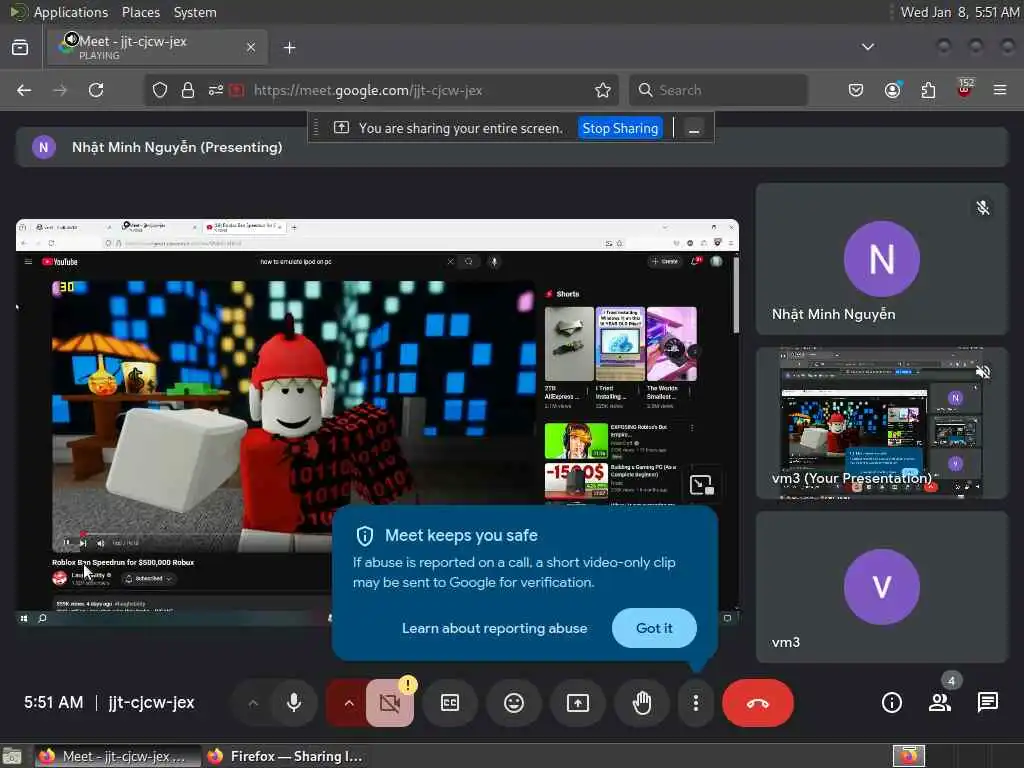Click the Nhật Minh Nguyễn (Presenting) label
Screen dimensions: 1024x768
[x=177, y=148]
